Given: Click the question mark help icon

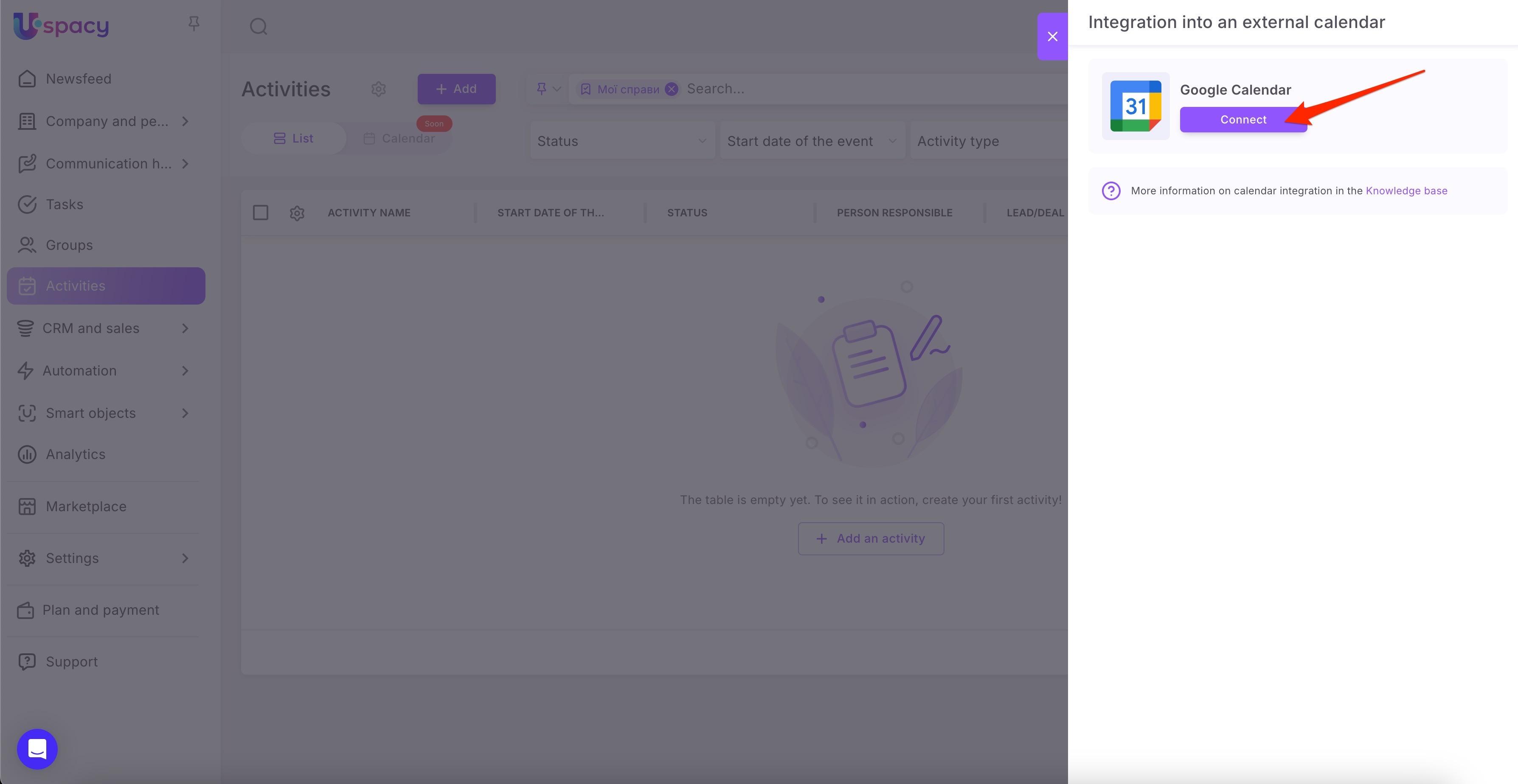Looking at the screenshot, I should (x=1111, y=191).
